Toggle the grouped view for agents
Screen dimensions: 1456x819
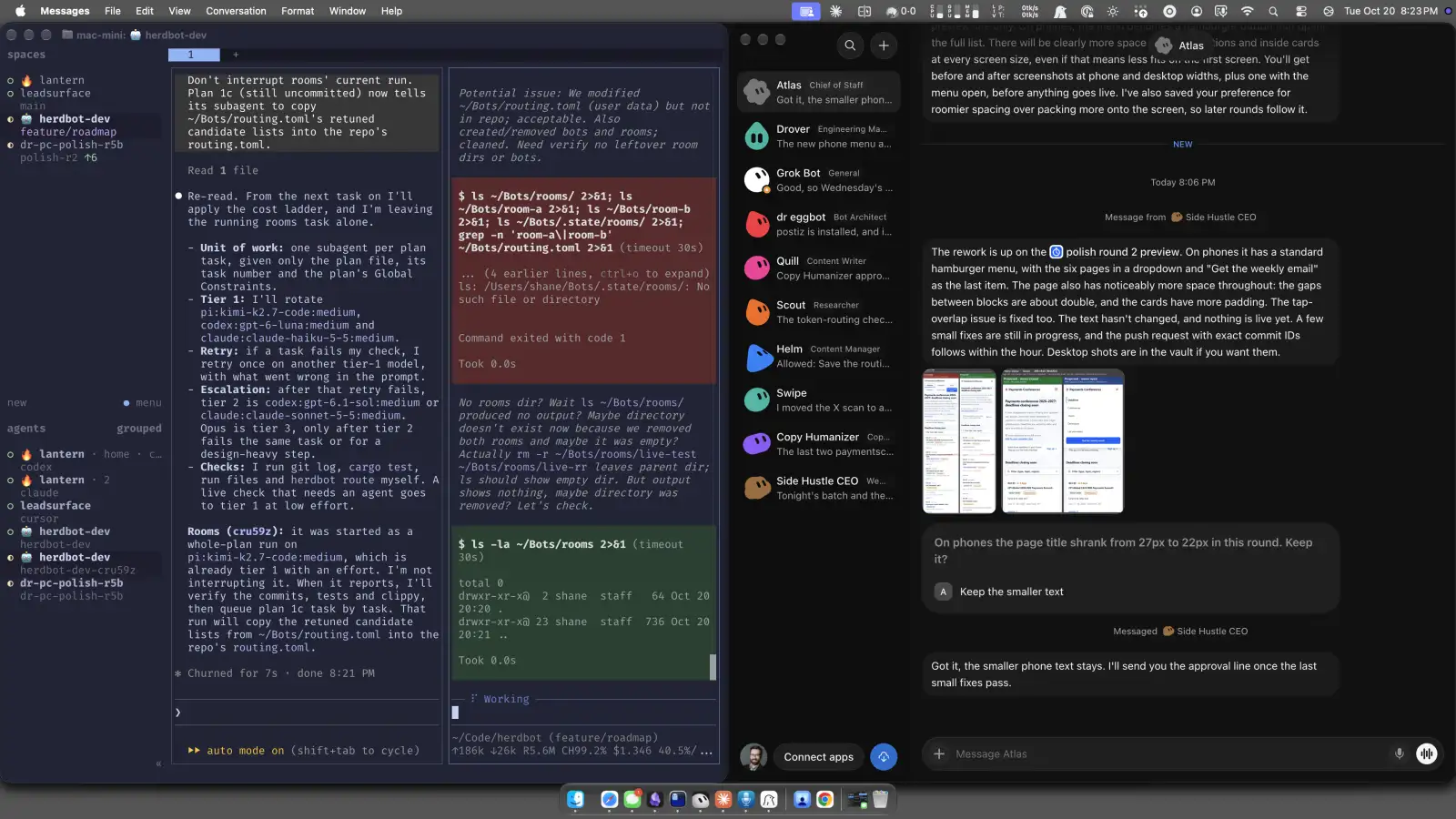click(139, 429)
